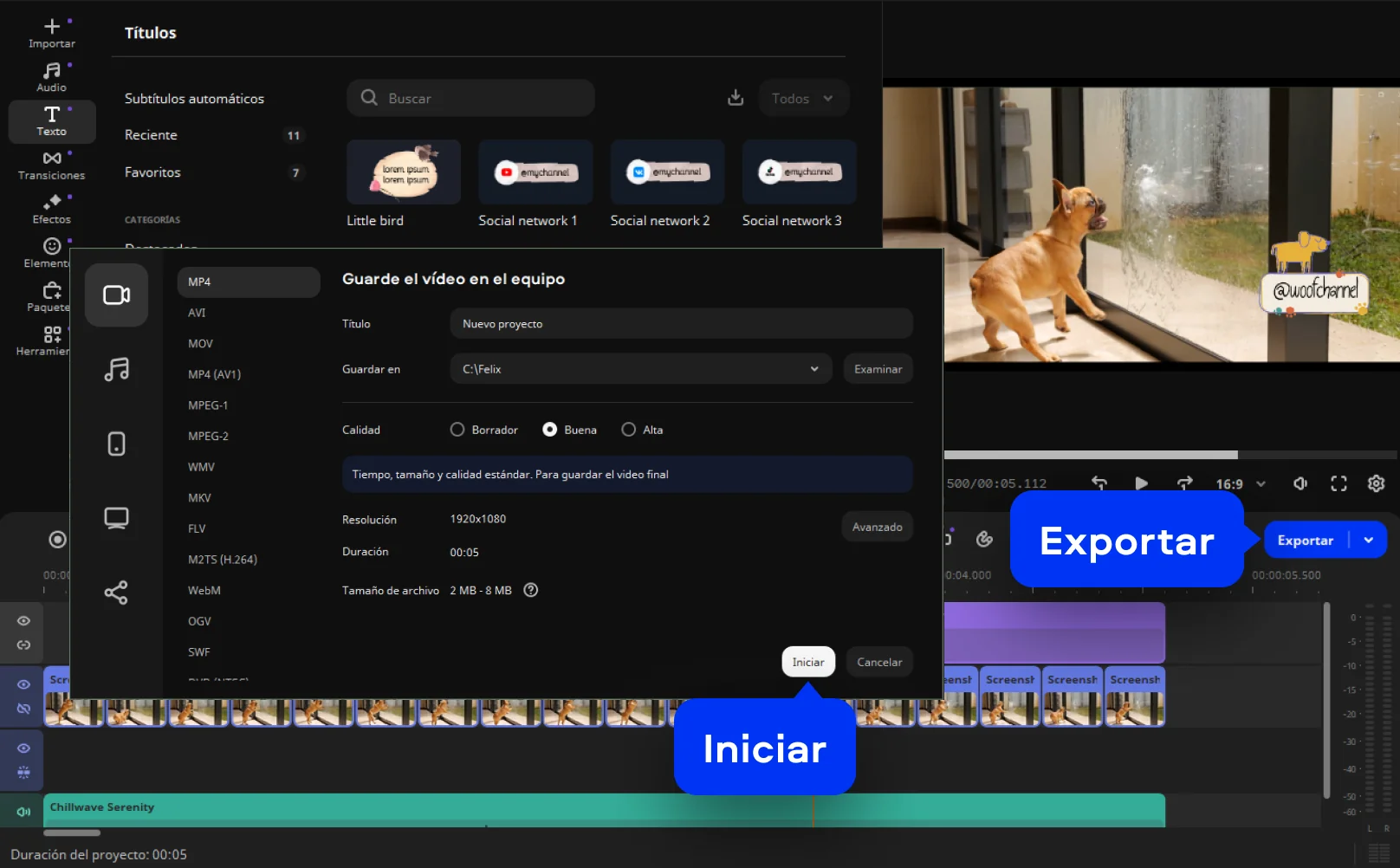Open the Transiciones panel in sidebar
This screenshot has height=868, width=1400.
click(x=51, y=165)
